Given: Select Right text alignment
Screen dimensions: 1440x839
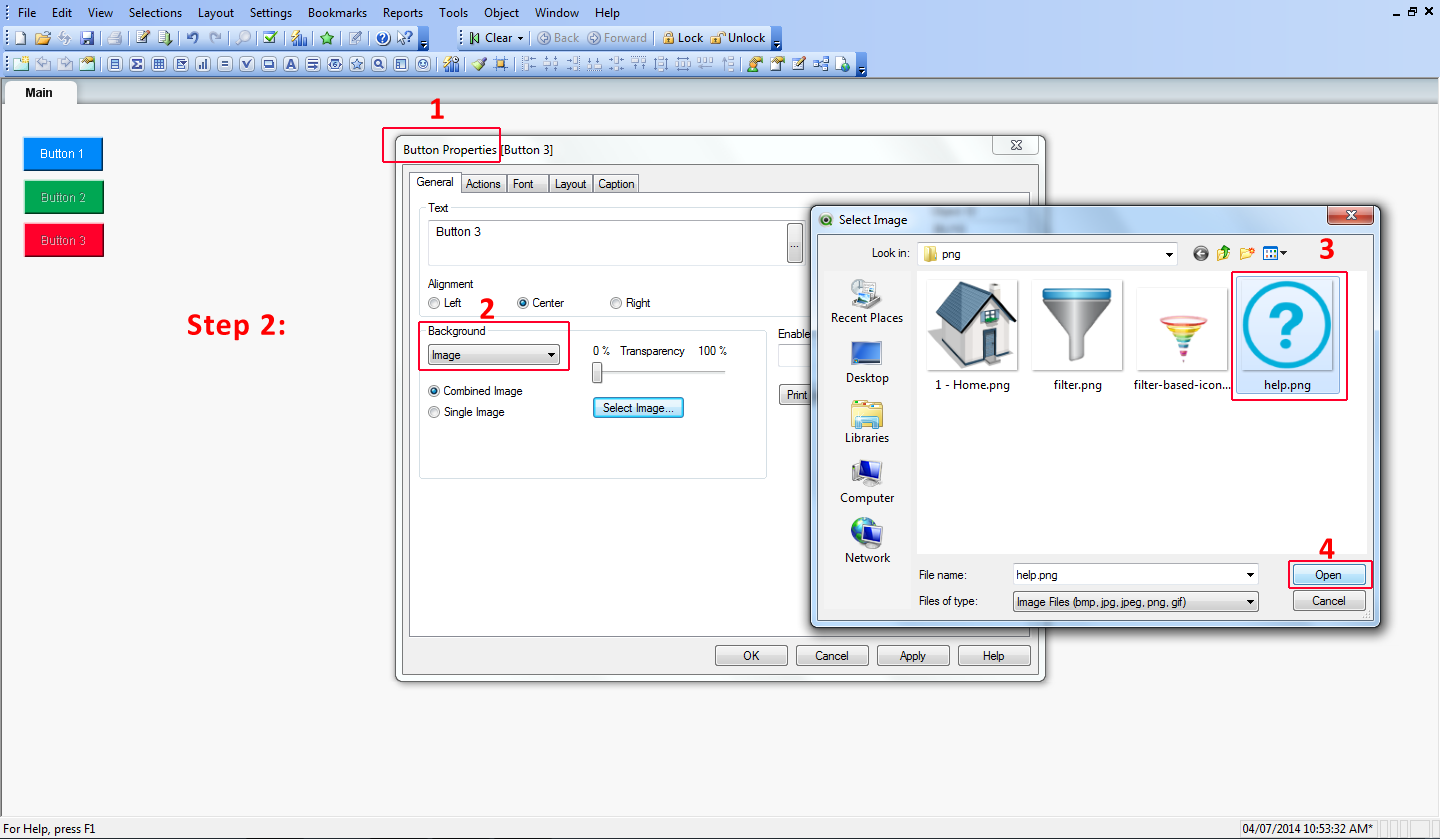Looking at the screenshot, I should pyautogui.click(x=616, y=303).
